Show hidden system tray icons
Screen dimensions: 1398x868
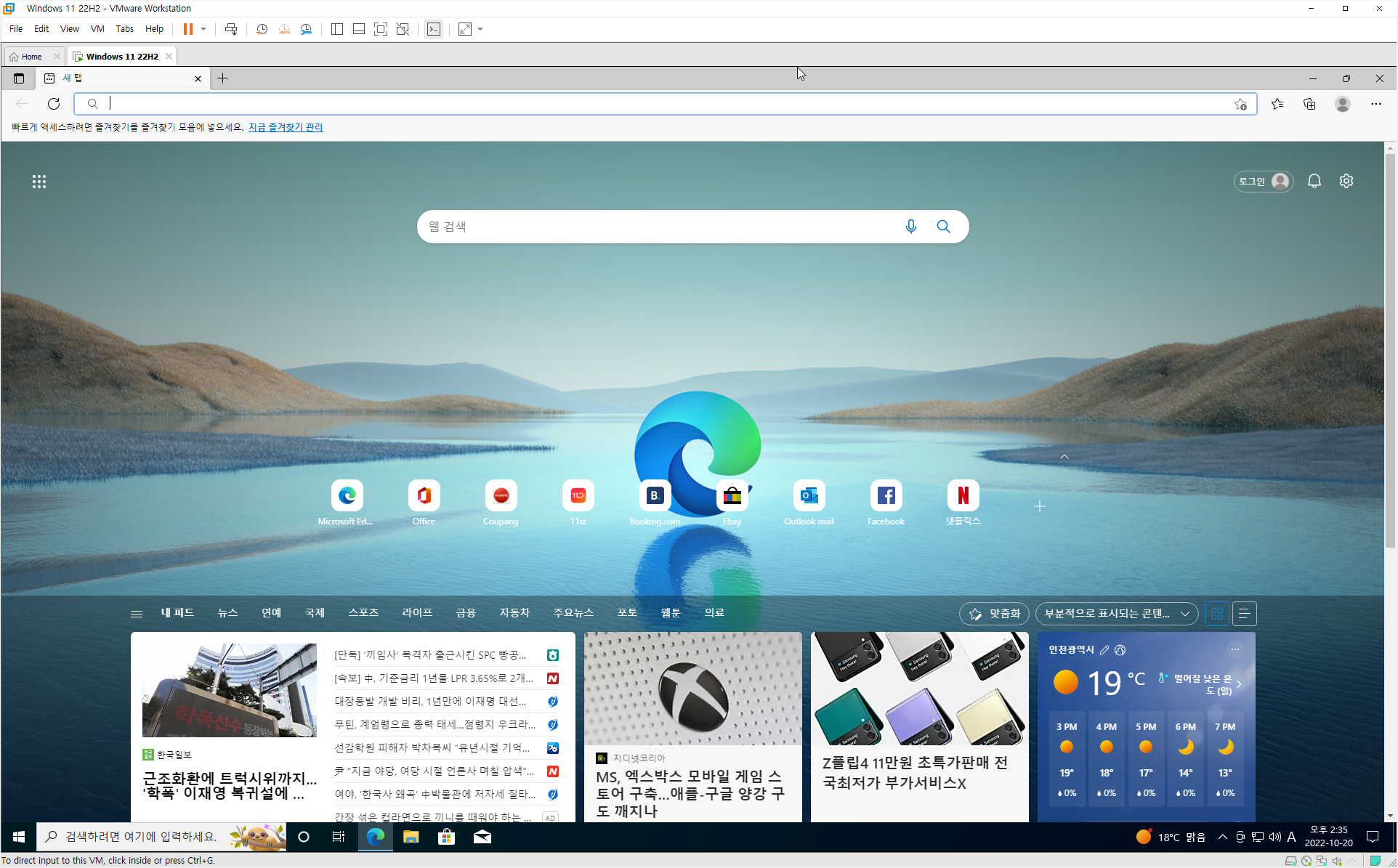tap(1223, 837)
